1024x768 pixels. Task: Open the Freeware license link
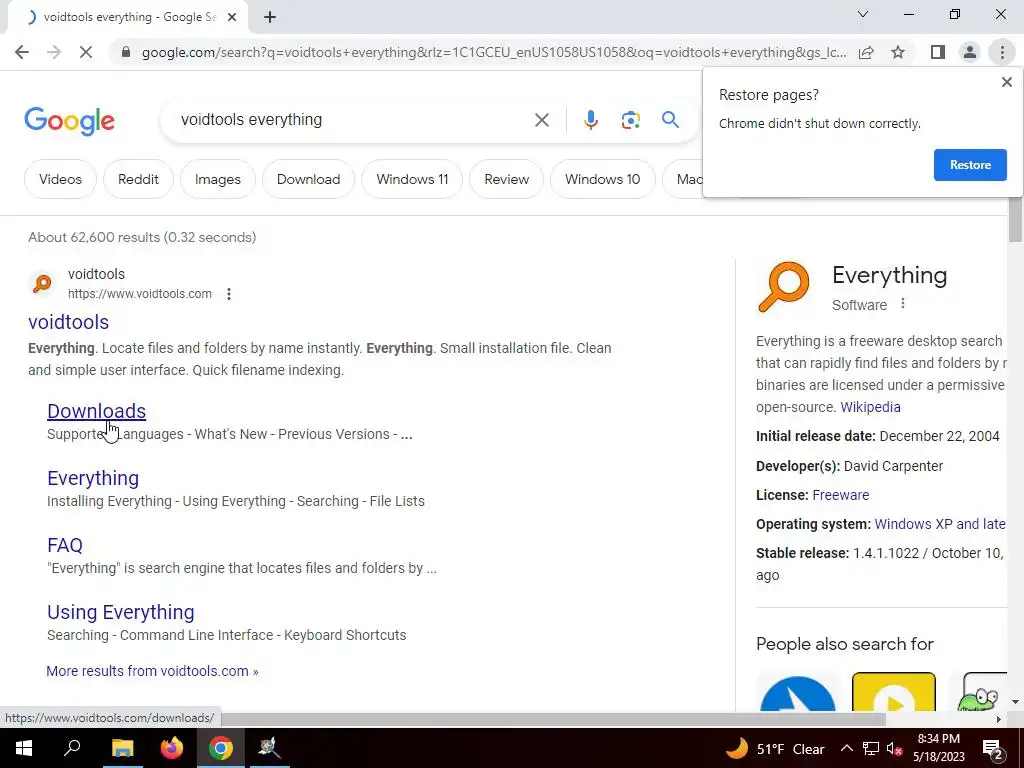tap(840, 495)
